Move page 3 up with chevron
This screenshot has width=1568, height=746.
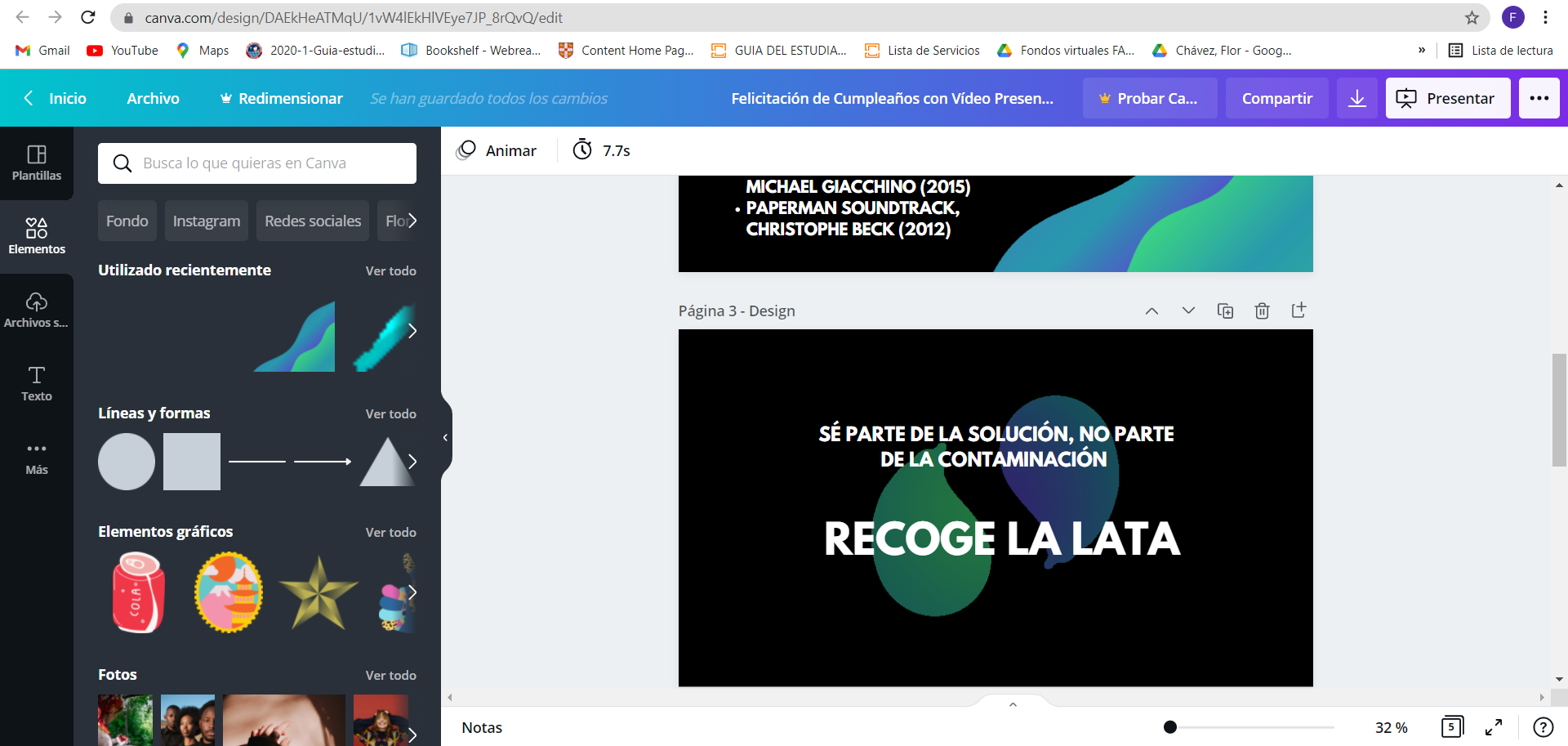[x=1151, y=310]
